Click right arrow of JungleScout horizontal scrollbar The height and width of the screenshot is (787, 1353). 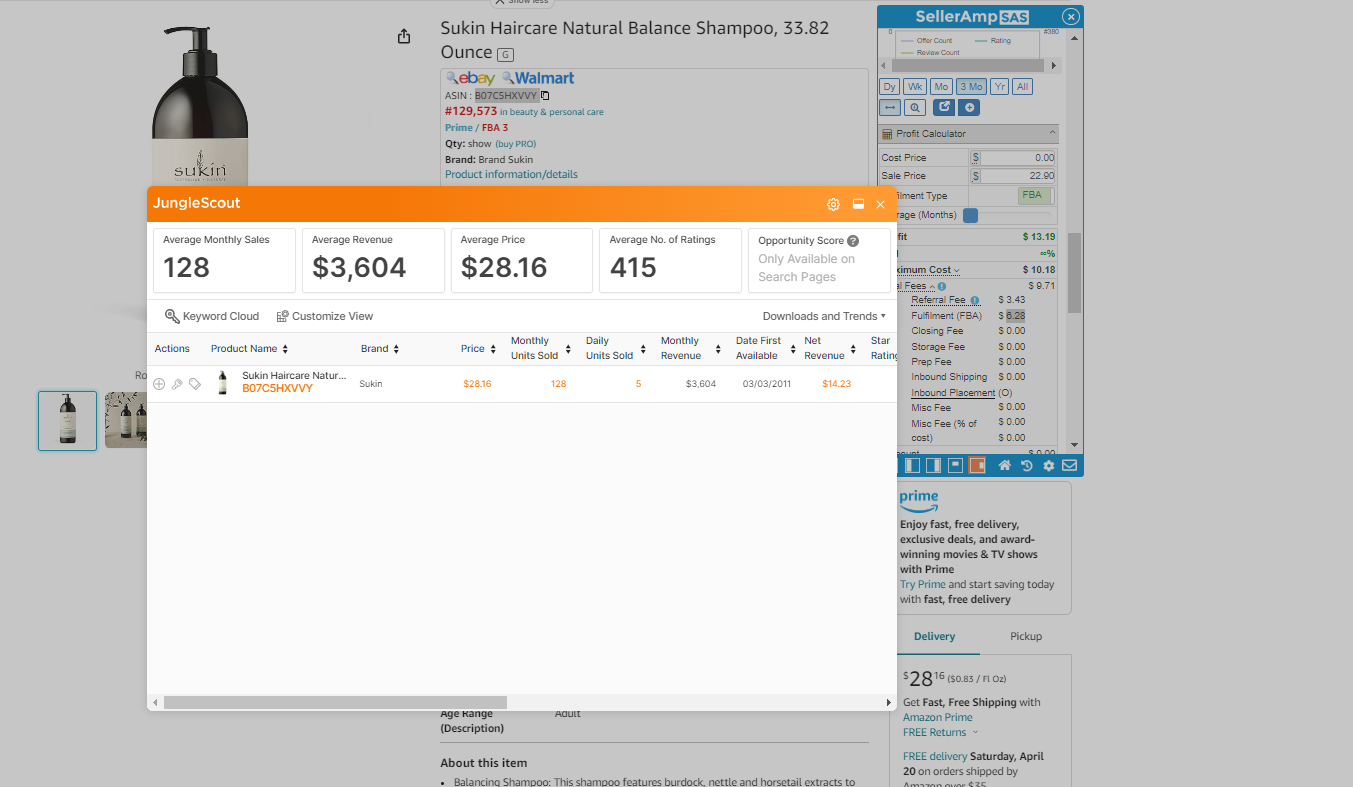(x=889, y=702)
